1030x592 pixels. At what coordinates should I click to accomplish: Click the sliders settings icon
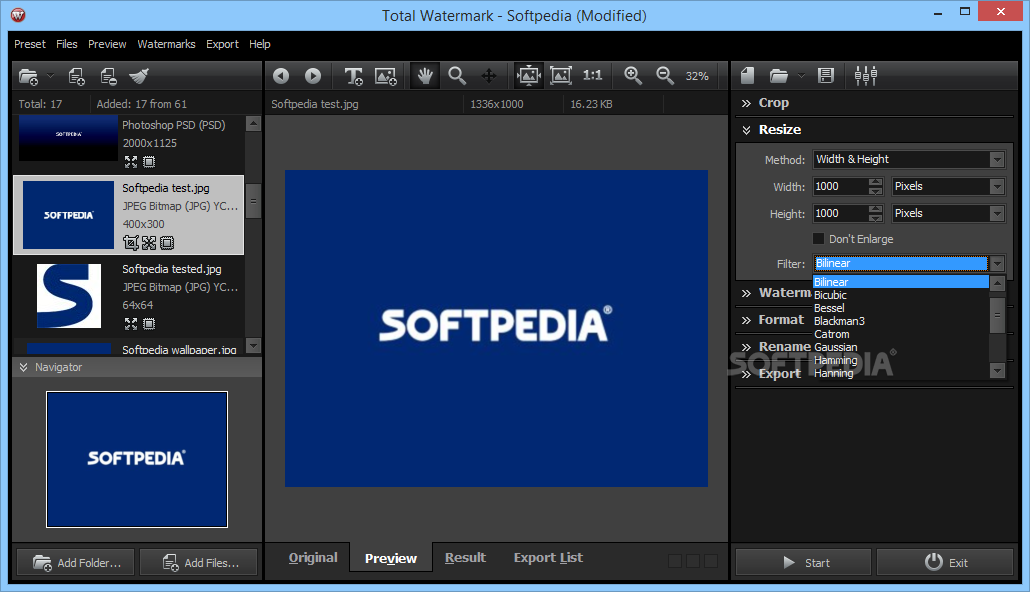866,76
